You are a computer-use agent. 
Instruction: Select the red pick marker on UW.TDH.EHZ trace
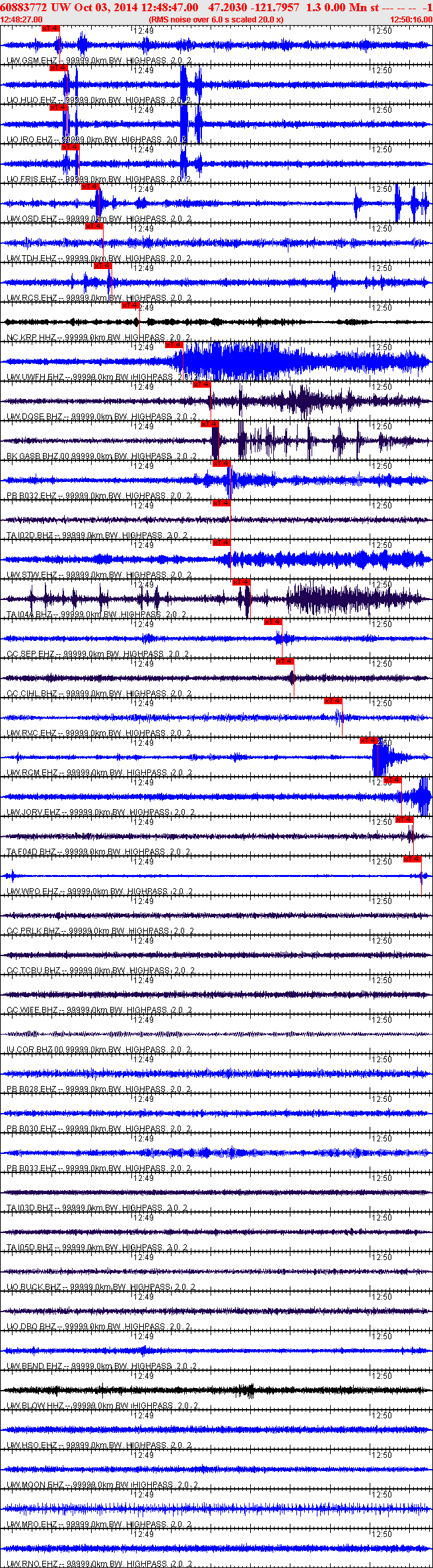pyautogui.click(x=94, y=226)
